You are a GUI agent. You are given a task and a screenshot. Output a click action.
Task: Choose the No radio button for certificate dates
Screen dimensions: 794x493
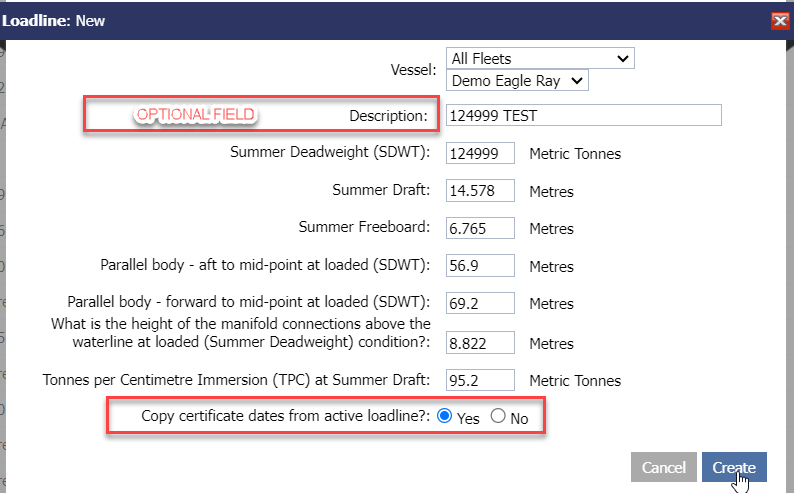pos(498,417)
